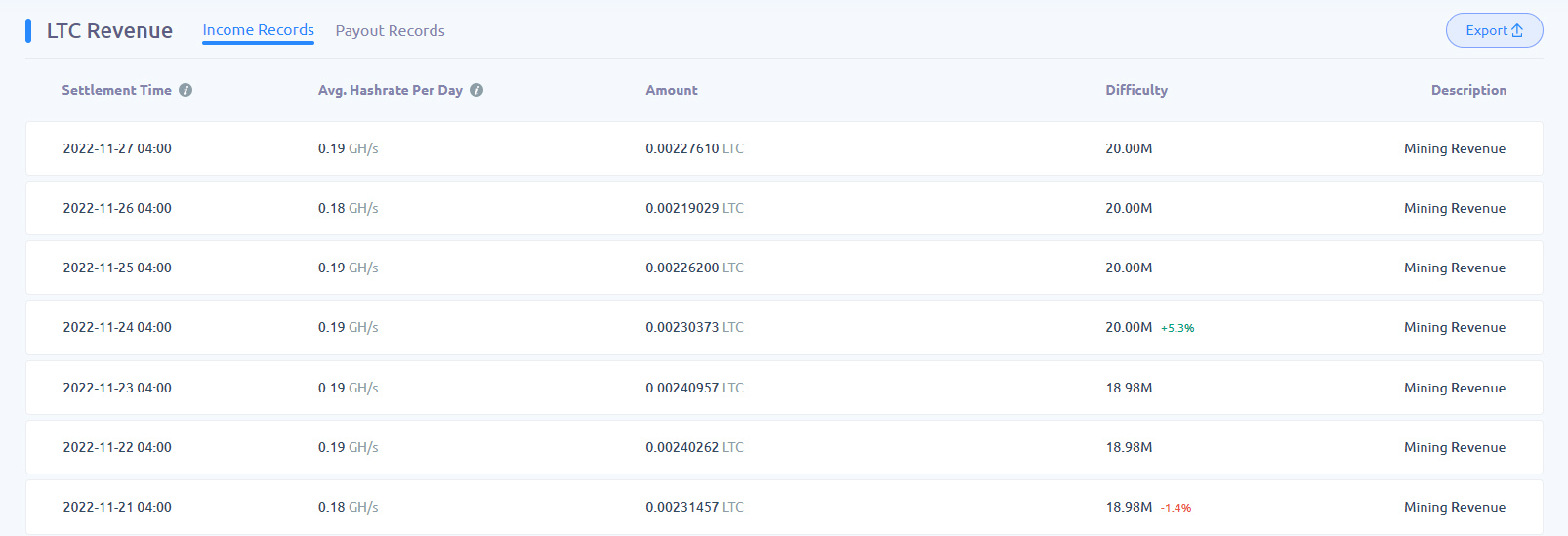Viewport: 1568px width, 536px height.
Task: Click the Avg. Hashrate Per Day header
Action: [391, 90]
